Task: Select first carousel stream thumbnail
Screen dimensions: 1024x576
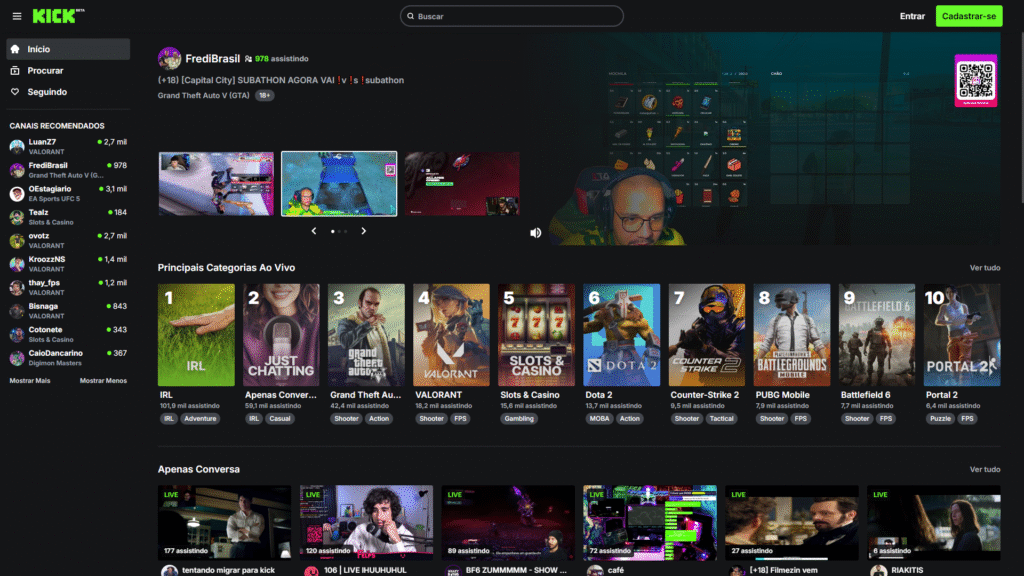Action: (216, 184)
